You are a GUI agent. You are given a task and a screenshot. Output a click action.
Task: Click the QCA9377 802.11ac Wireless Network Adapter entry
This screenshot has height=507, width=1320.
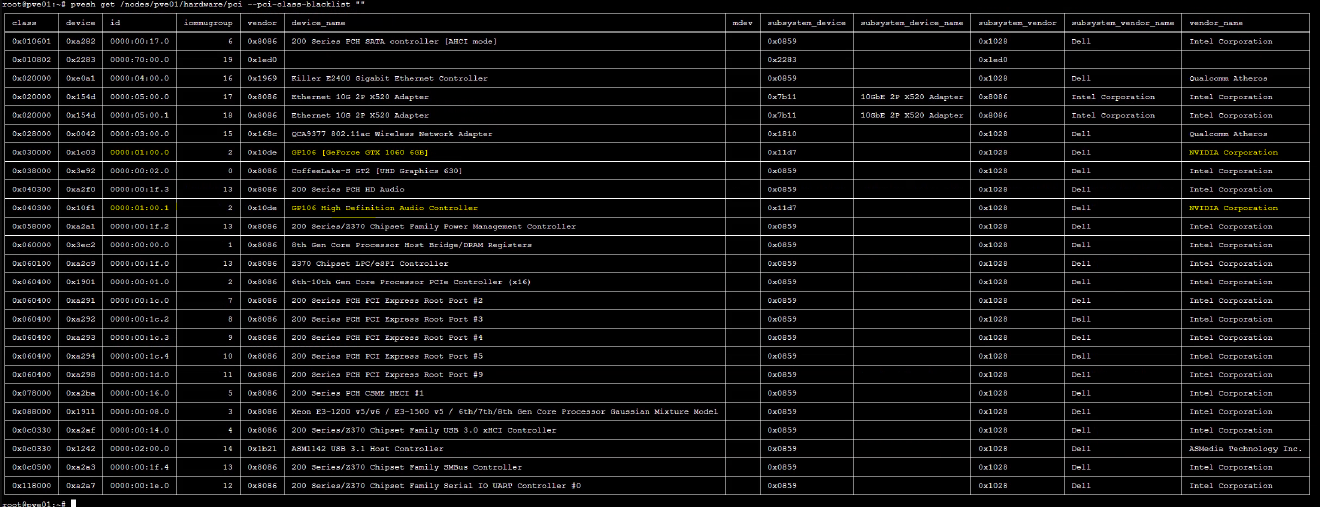391,134
